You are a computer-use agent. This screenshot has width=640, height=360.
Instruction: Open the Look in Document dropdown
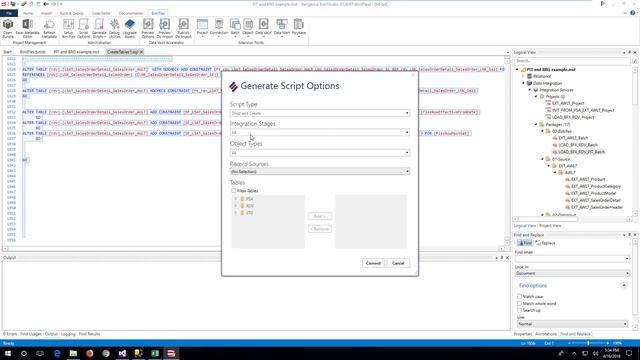pyautogui.click(x=572, y=273)
